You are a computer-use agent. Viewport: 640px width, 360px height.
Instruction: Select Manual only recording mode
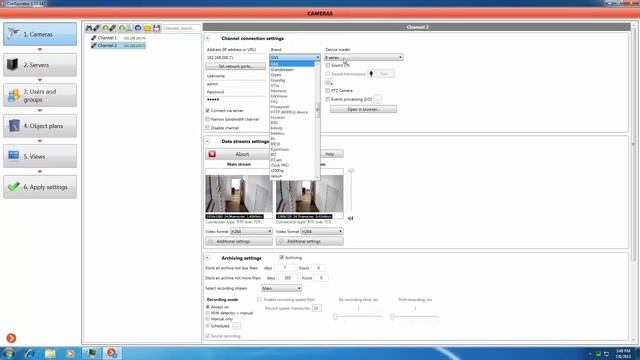(207, 319)
